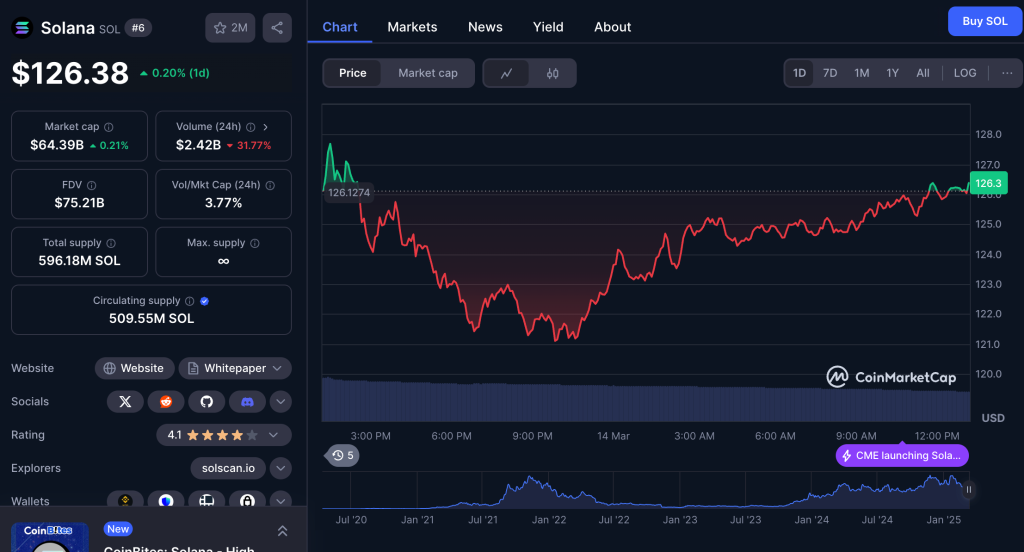Click the CME launching Solana news marker

click(902, 455)
